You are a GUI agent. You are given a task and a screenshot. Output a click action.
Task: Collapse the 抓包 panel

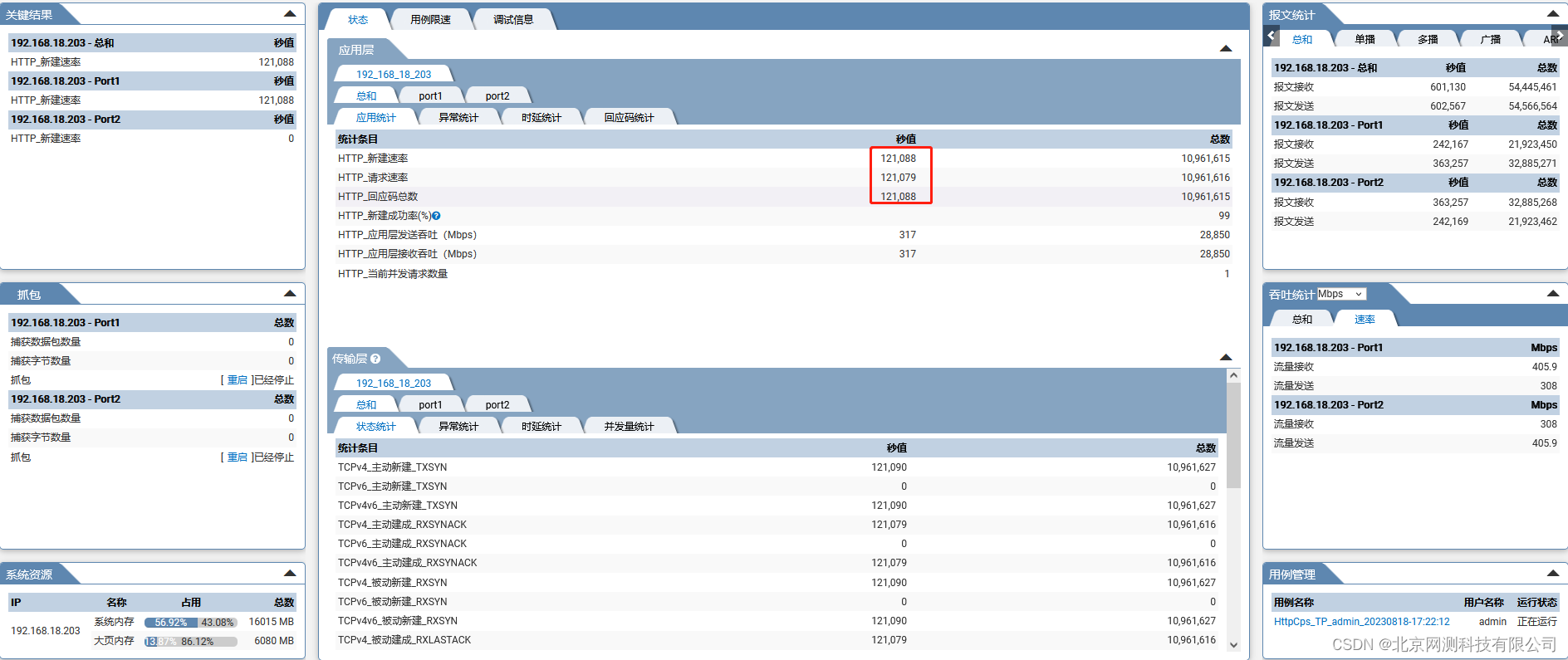[x=290, y=293]
